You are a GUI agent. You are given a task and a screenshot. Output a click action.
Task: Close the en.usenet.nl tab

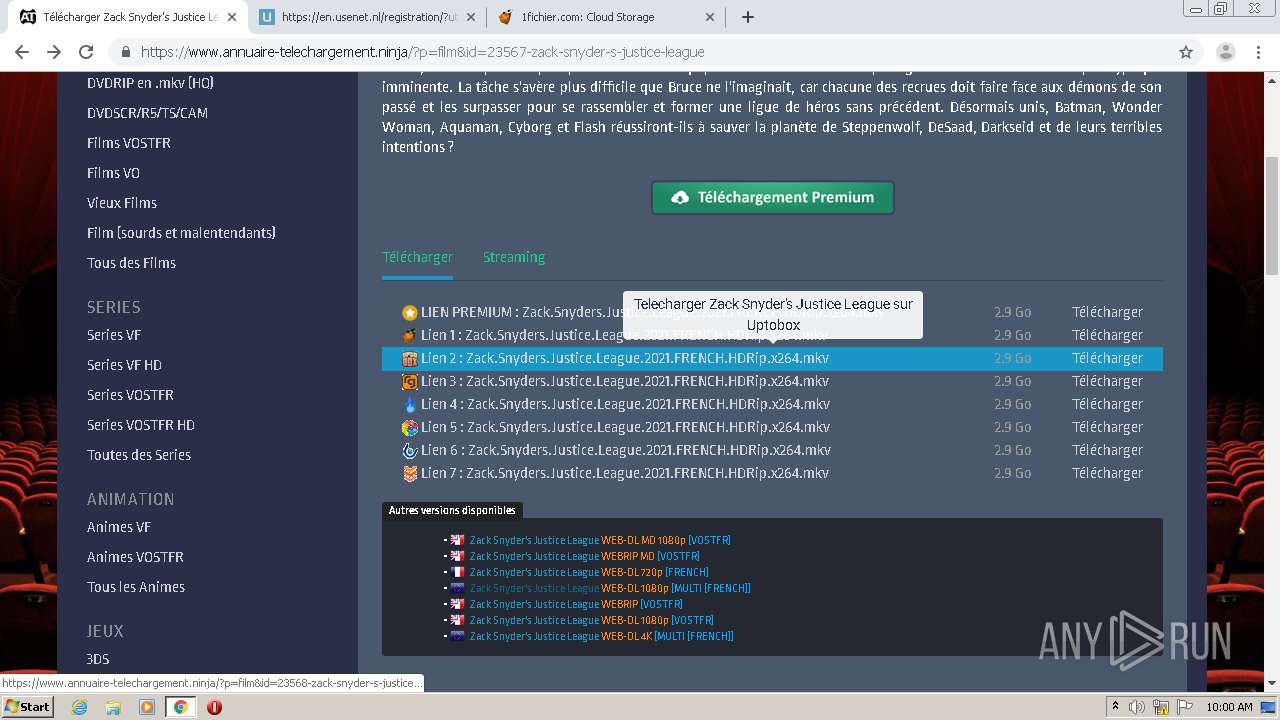pyautogui.click(x=472, y=17)
